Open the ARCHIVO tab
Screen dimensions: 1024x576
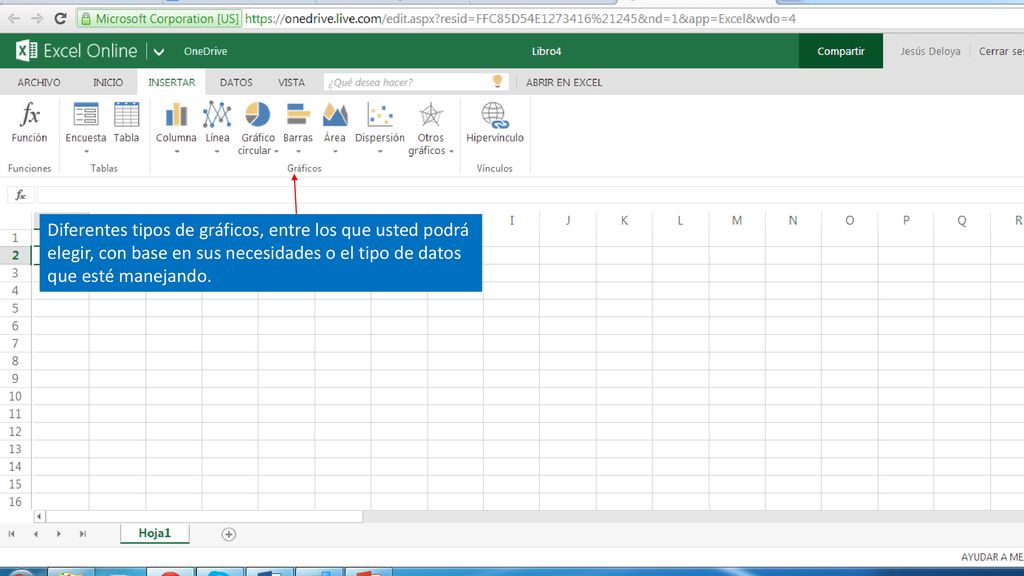[x=39, y=82]
